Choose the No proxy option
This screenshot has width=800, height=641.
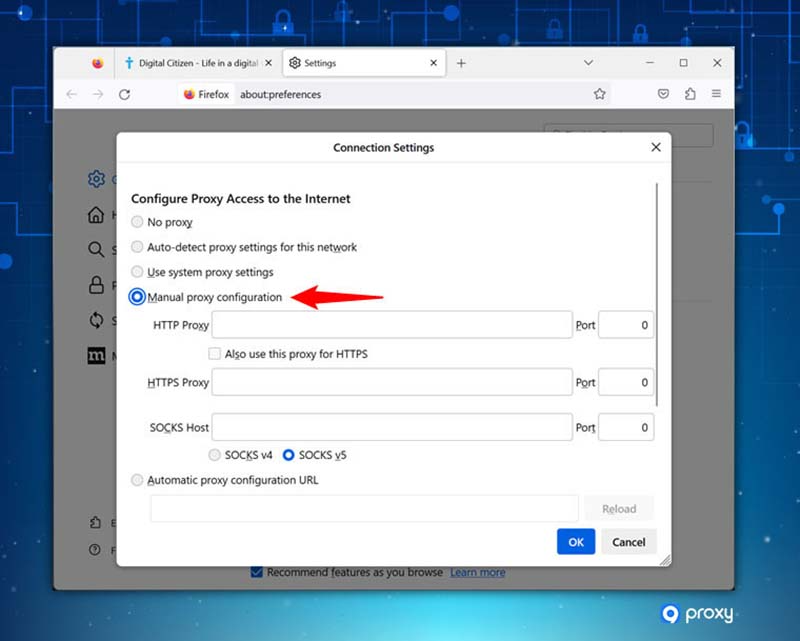click(137, 222)
